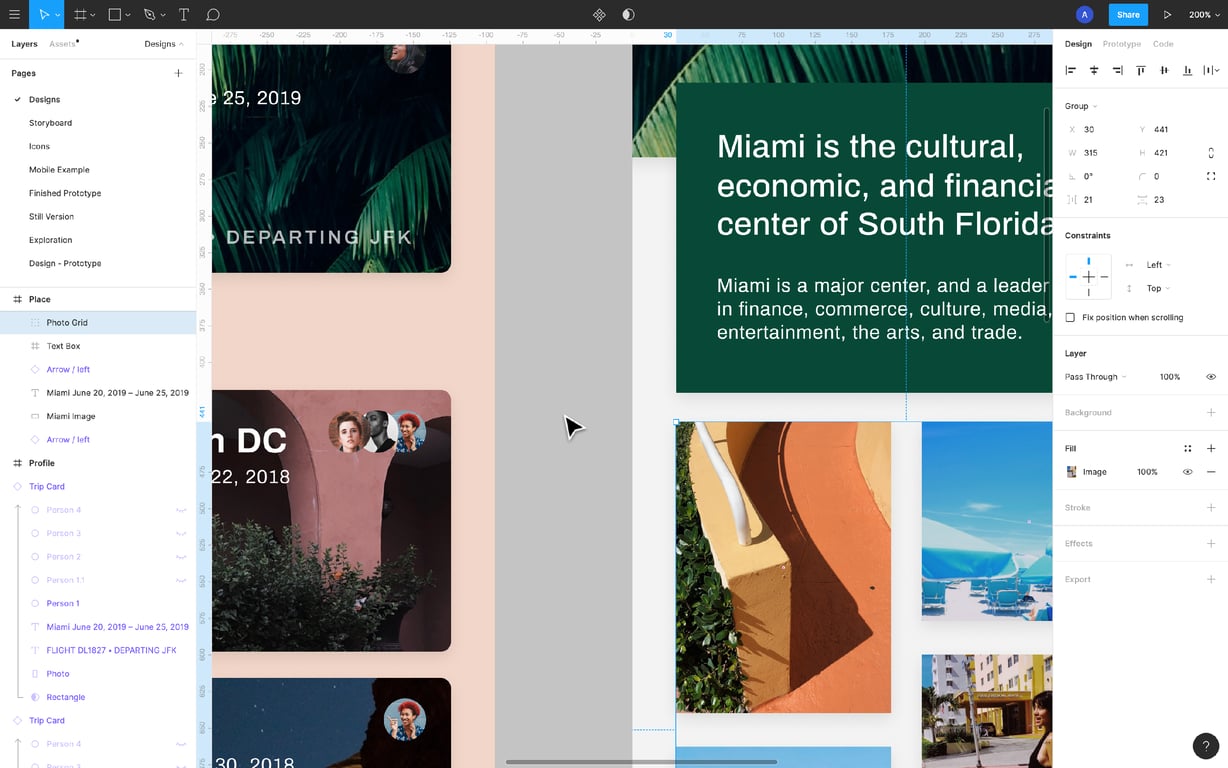The image size is (1228, 768).
Task: Enable Fix position when scrolling checkbox
Action: click(1070, 317)
